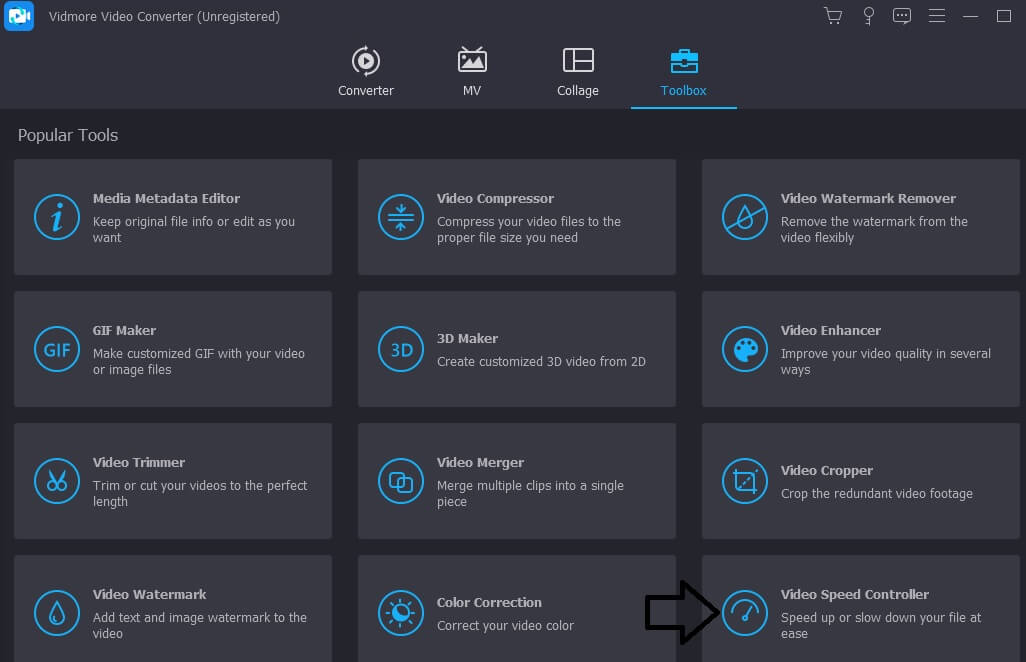Open the feedback chat icon
1026x662 pixels.
click(x=902, y=16)
